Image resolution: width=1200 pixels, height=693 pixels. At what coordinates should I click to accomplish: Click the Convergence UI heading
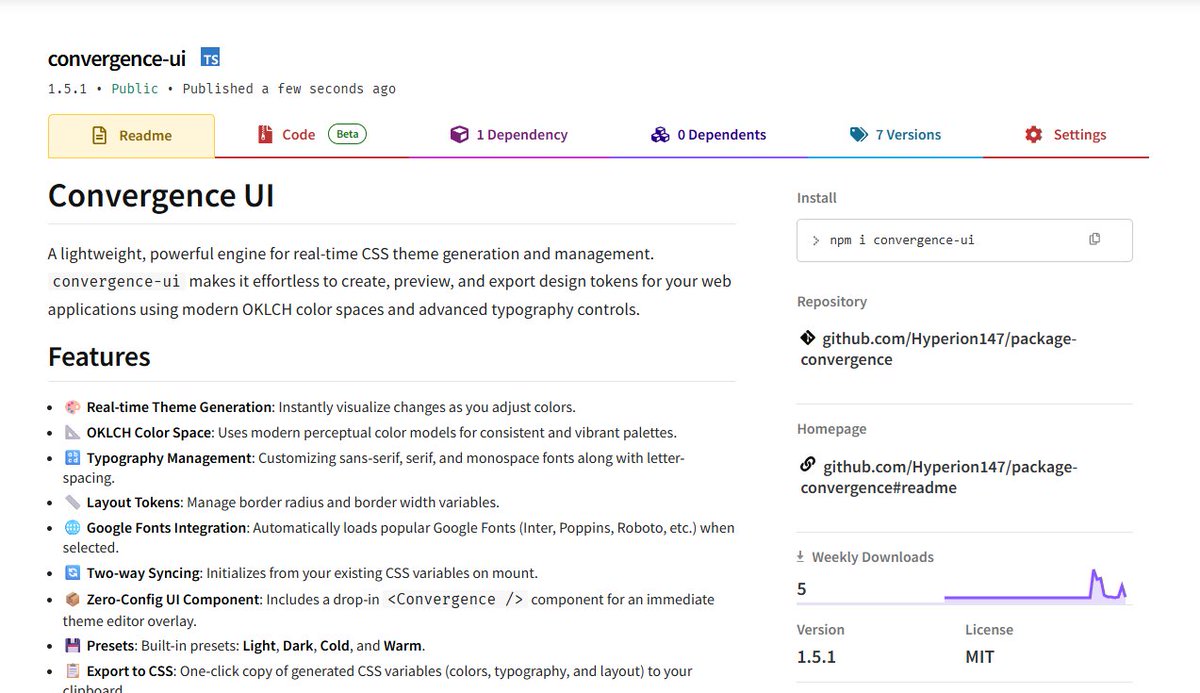pos(161,195)
